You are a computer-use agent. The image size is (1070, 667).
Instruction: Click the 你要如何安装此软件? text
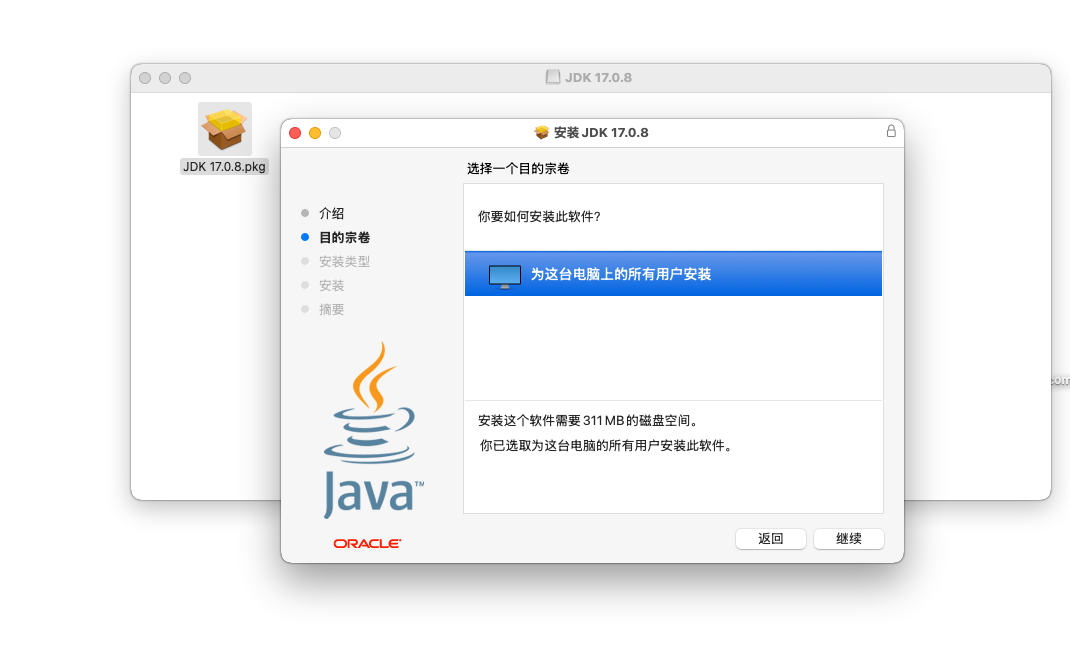tap(539, 216)
